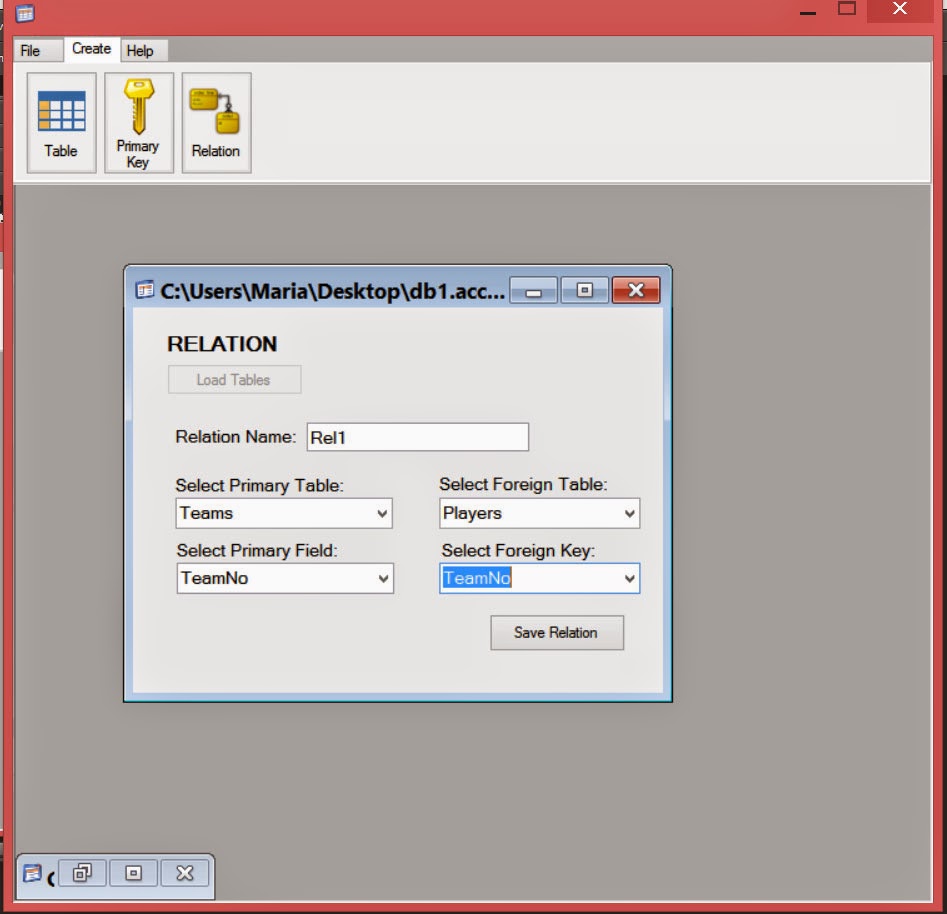Open the Help tab
Image resolution: width=947 pixels, height=914 pixels.
143,50
